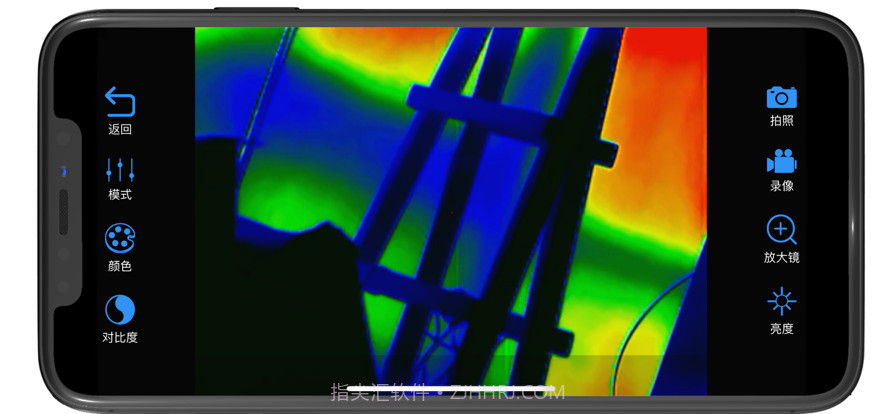Viewport: 896px width, 414px height.
Task: Select the 对比度 text label
Action: pos(120,337)
